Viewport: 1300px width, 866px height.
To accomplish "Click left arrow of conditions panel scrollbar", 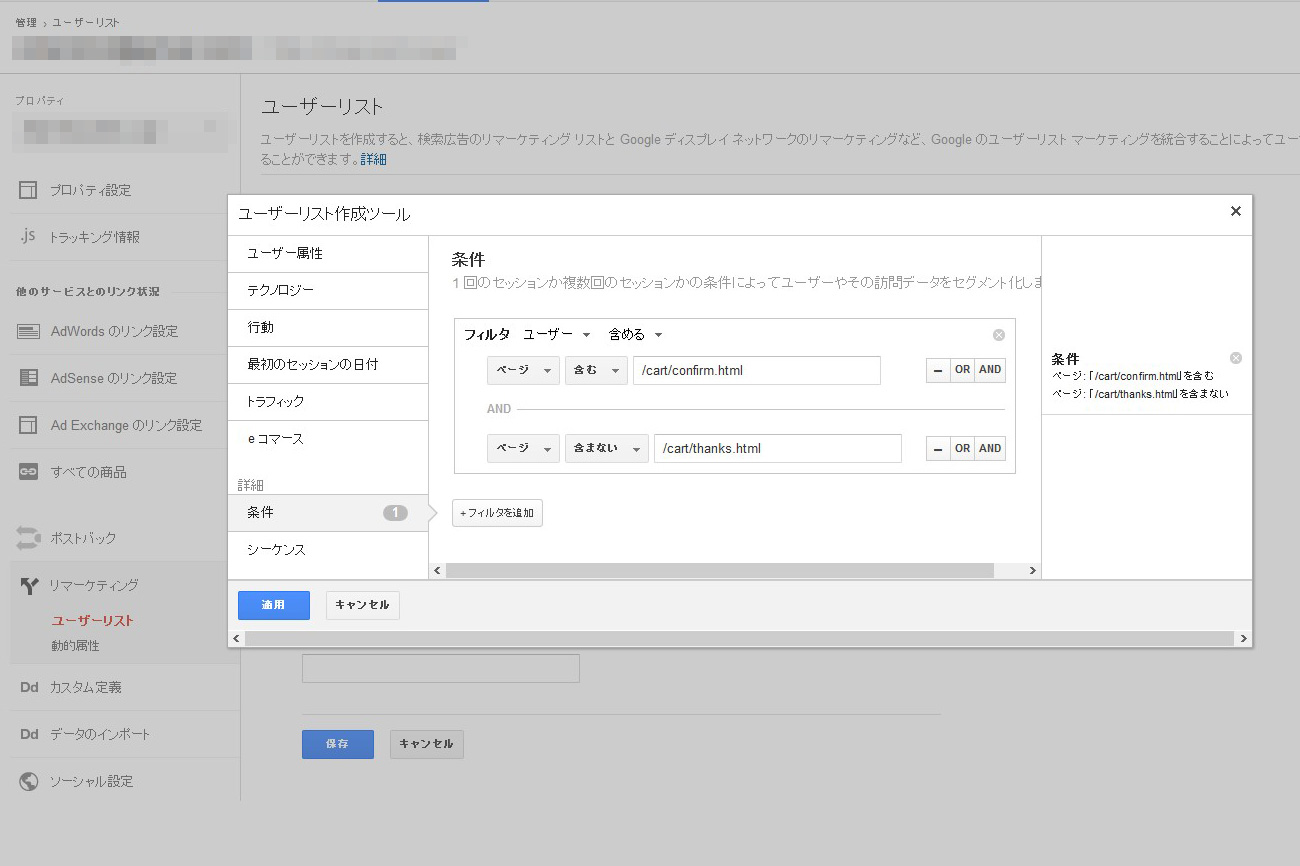I will pos(436,570).
